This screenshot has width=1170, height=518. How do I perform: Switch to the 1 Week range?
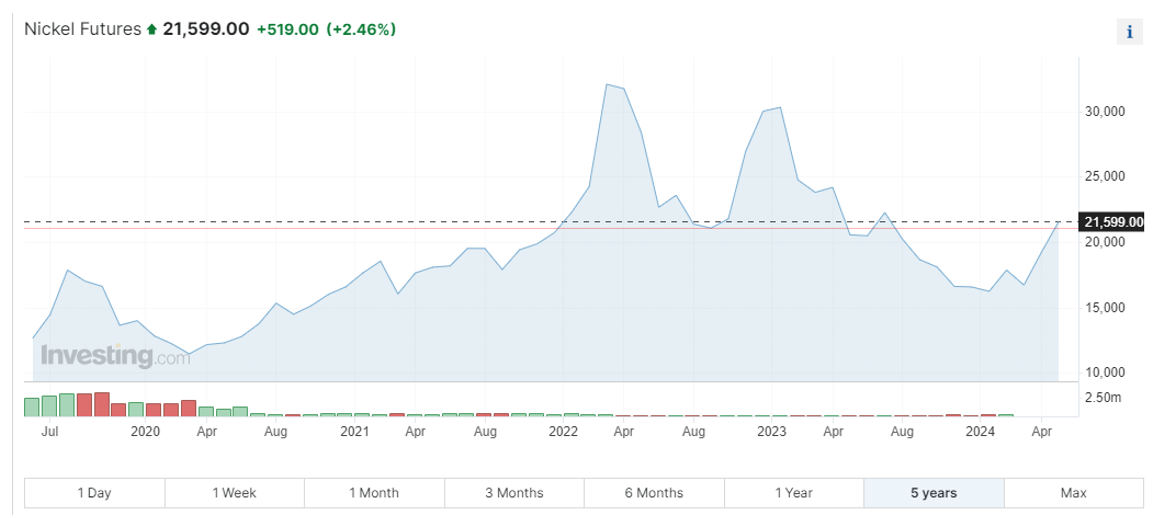click(234, 492)
